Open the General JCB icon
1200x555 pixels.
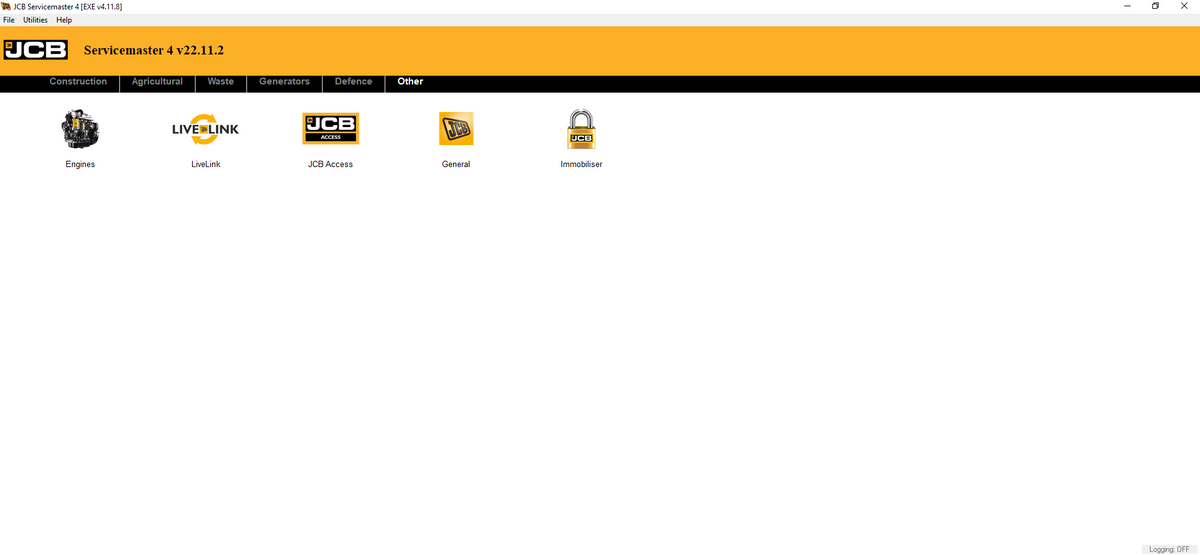point(456,129)
